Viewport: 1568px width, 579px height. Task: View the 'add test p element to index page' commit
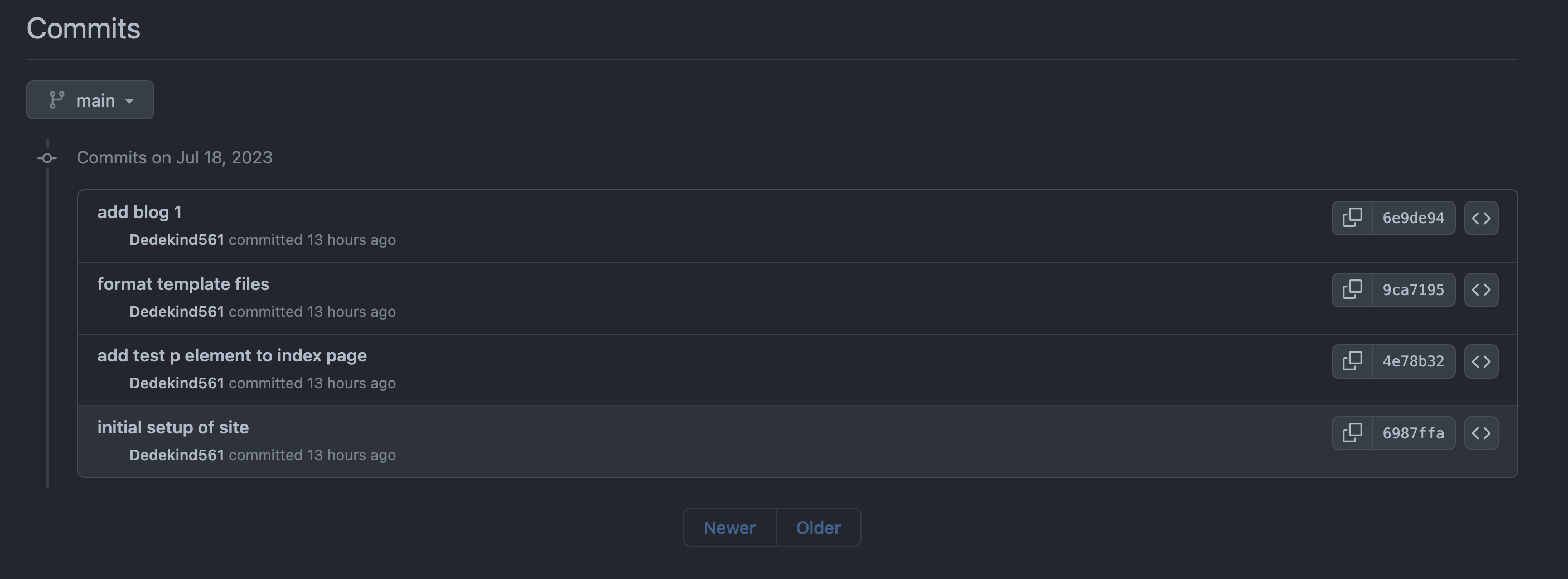click(x=233, y=355)
